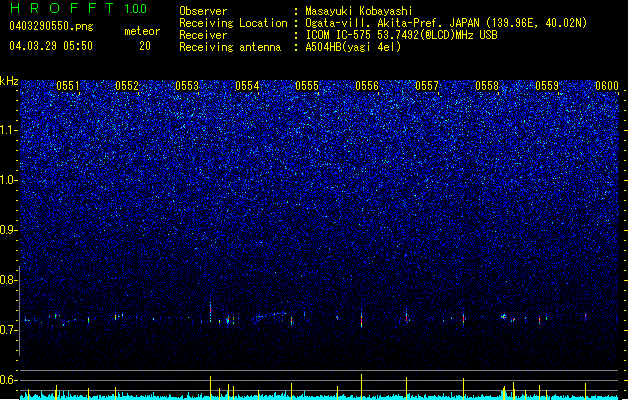Click the 0.9 kHz axis label
This screenshot has height=400, width=629.
(x=9, y=230)
